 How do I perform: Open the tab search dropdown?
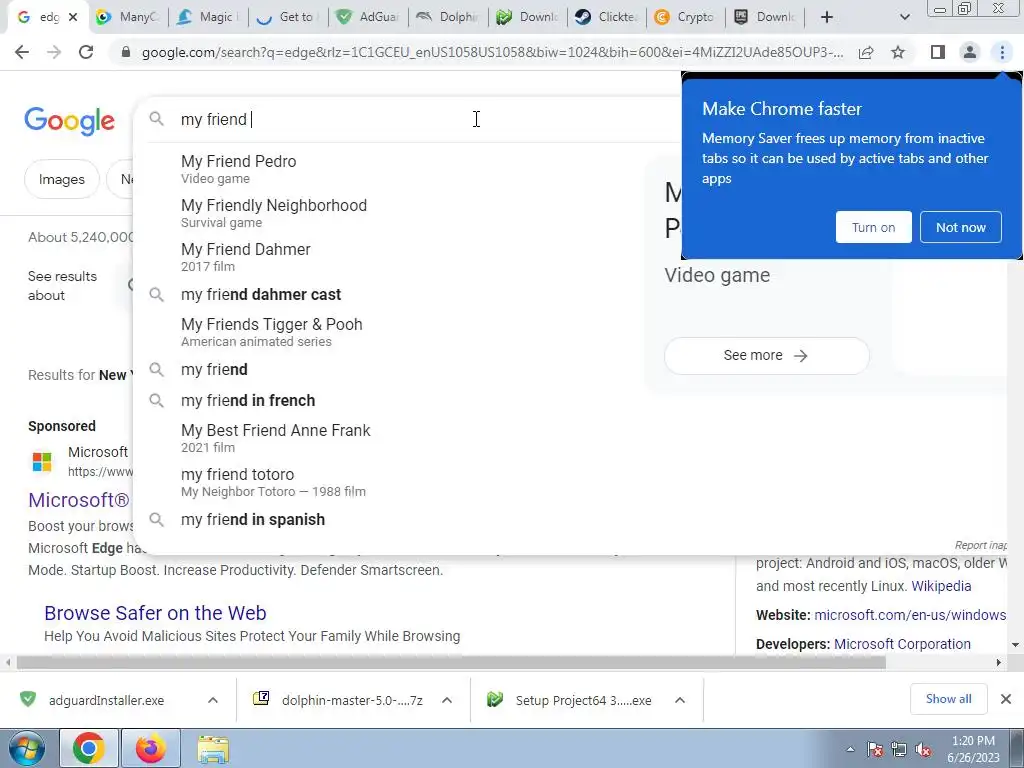(904, 17)
